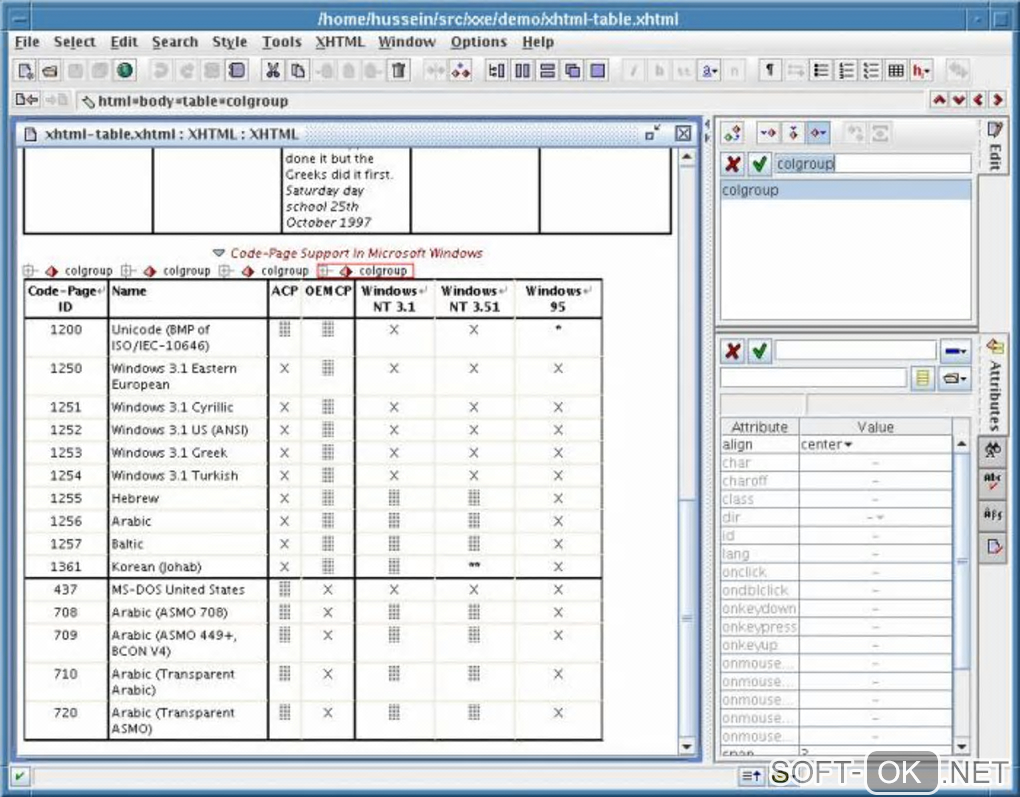Open the heading 'h' dropdown in toolbar
Screen dimensions: 1020x797
921,70
